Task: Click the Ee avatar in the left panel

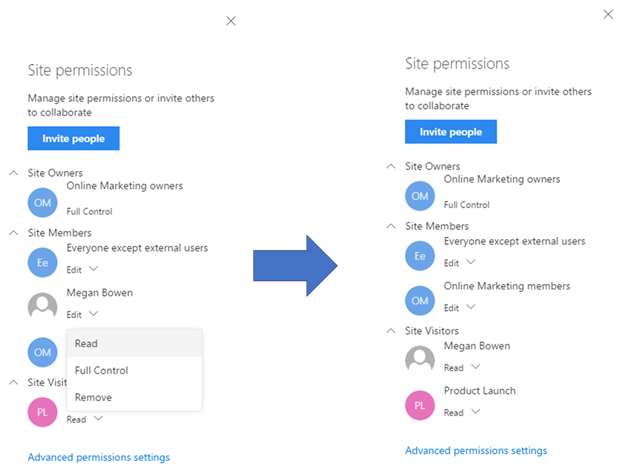Action: pos(42,262)
